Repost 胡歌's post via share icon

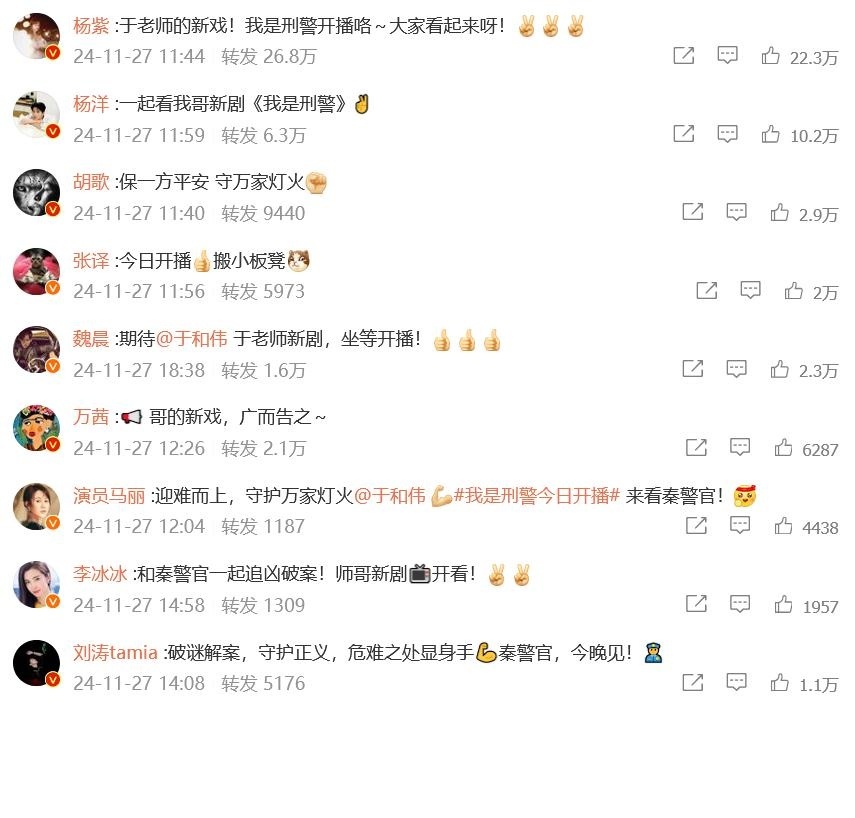point(693,212)
